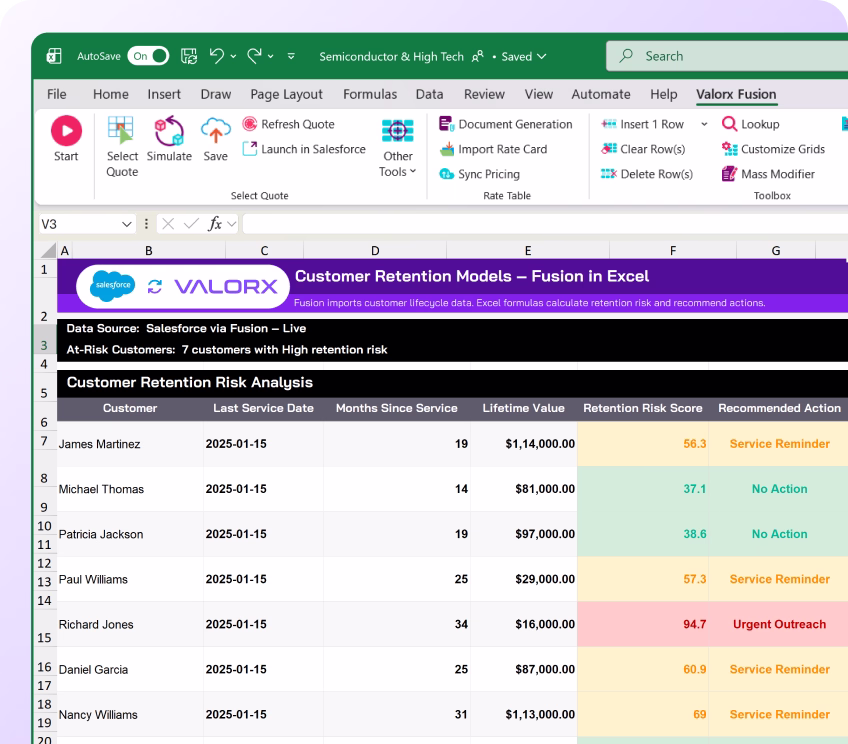848x744 pixels.
Task: Expand the Other Tools dropdown
Action: (x=398, y=147)
